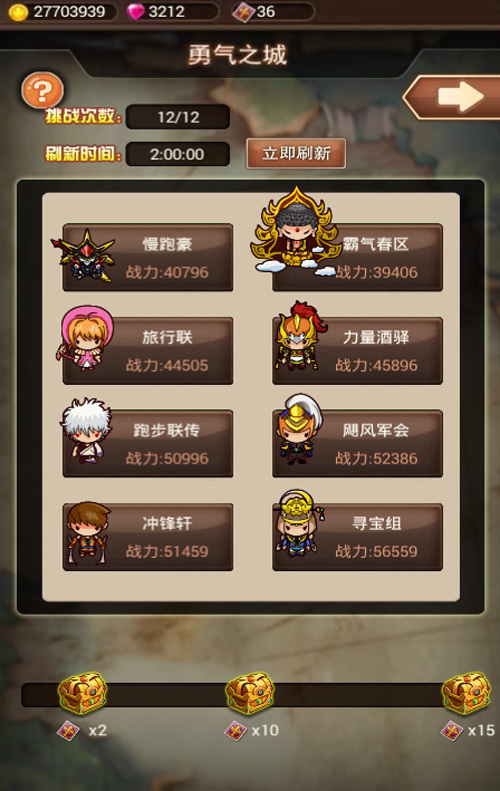The width and height of the screenshot is (500, 791).
Task: Open the middle treasure chest with x10 reward
Action: tap(250, 693)
